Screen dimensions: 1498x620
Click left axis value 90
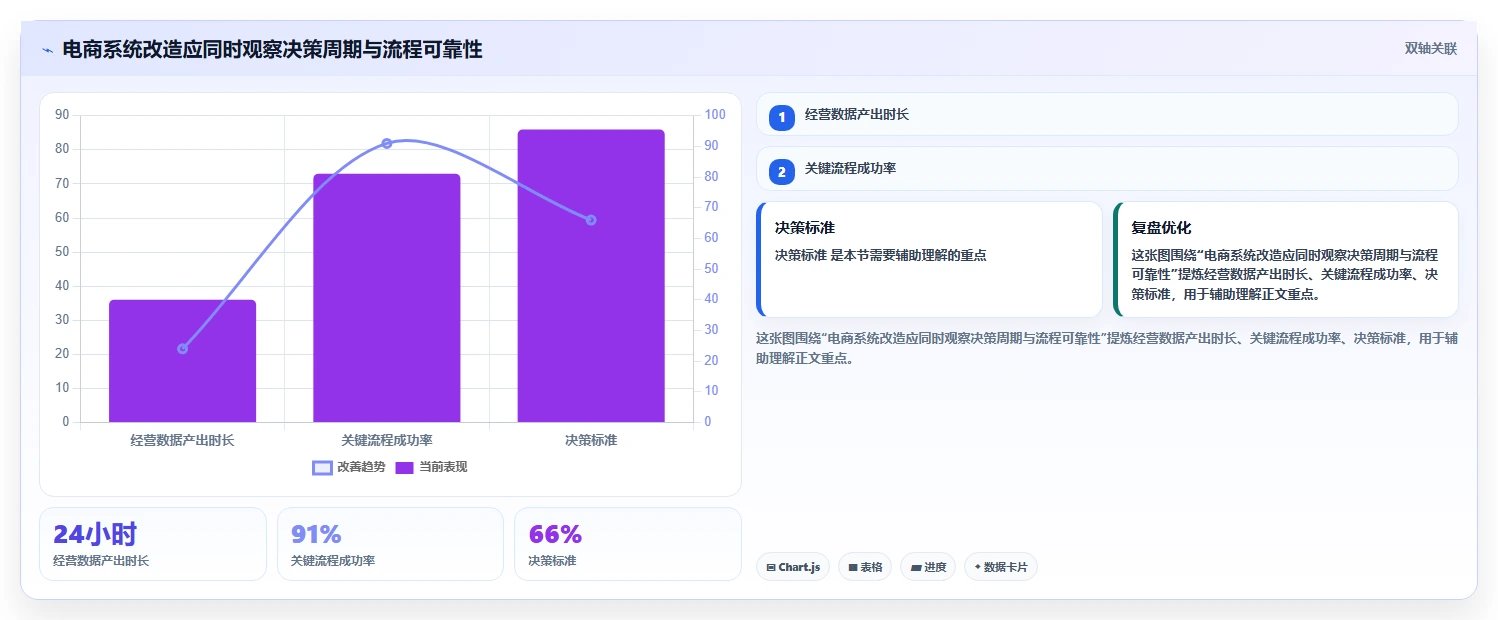click(x=62, y=115)
